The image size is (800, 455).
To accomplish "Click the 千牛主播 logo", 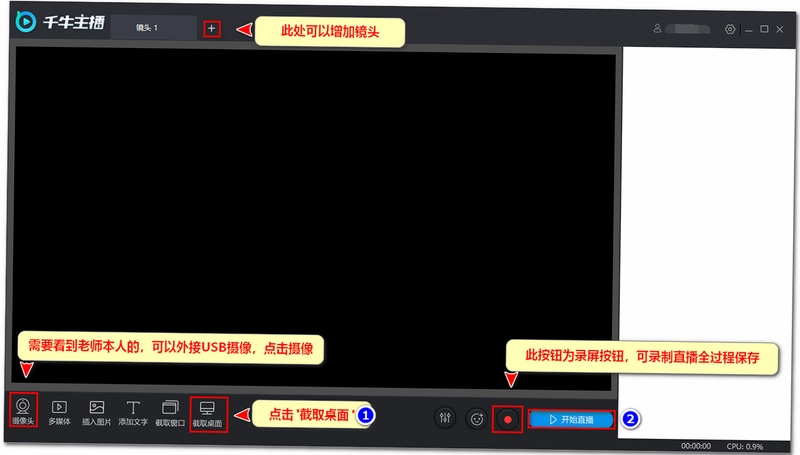I will click(60, 22).
